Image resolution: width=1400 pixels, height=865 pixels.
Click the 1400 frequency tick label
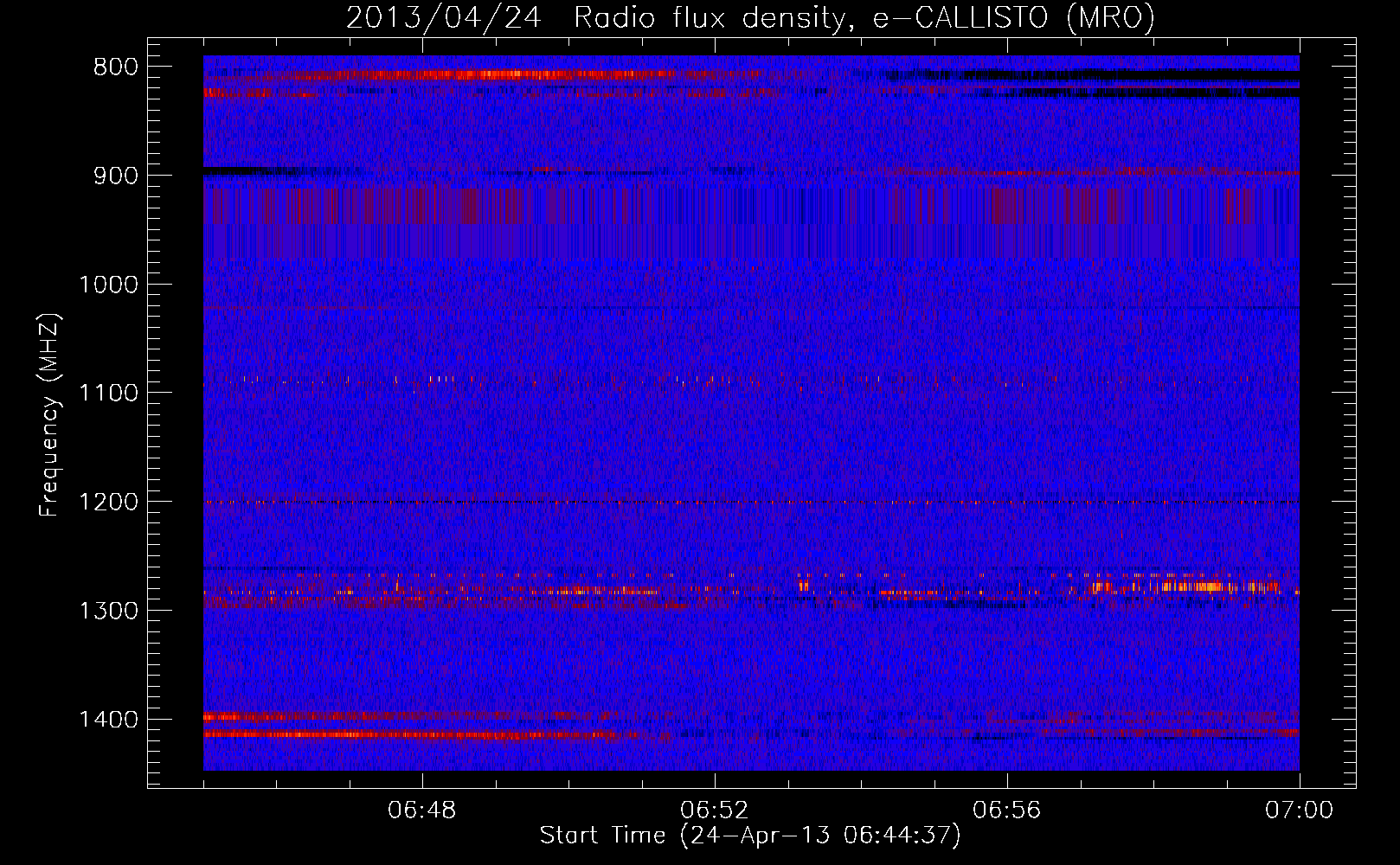(108, 720)
